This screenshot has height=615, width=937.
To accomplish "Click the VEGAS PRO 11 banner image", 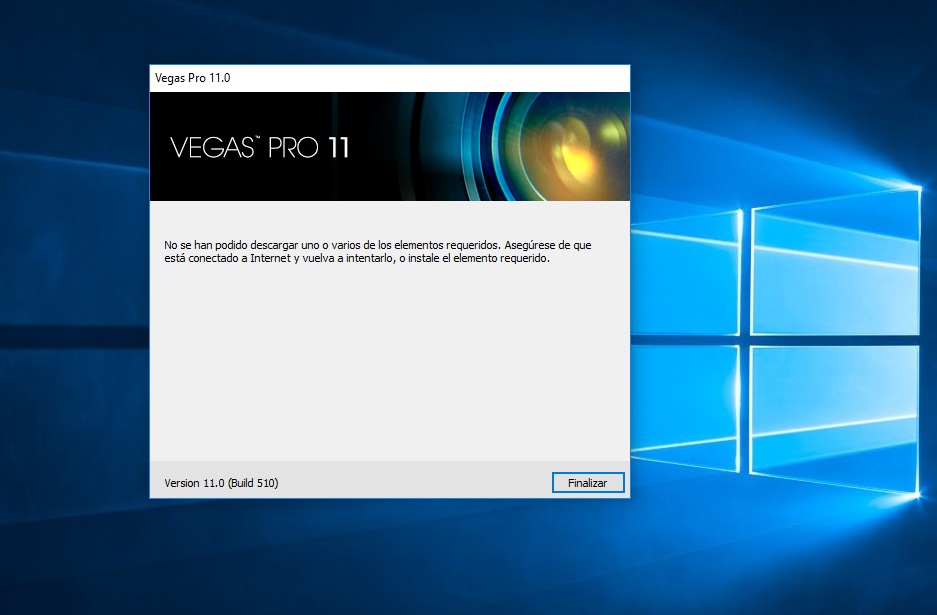I will point(390,146).
